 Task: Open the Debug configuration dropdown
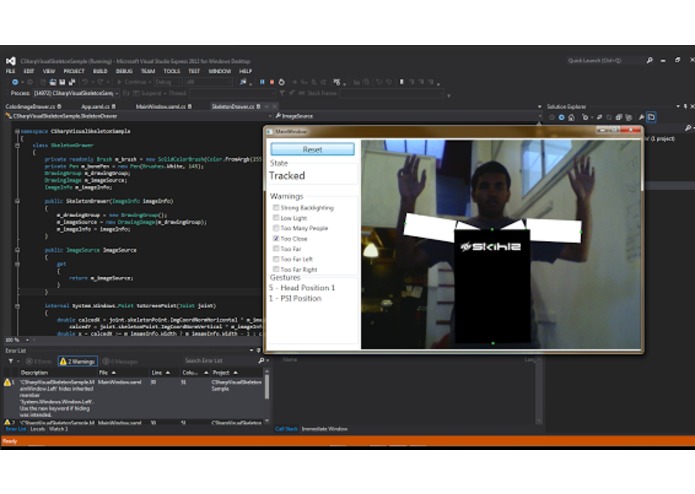pos(168,82)
